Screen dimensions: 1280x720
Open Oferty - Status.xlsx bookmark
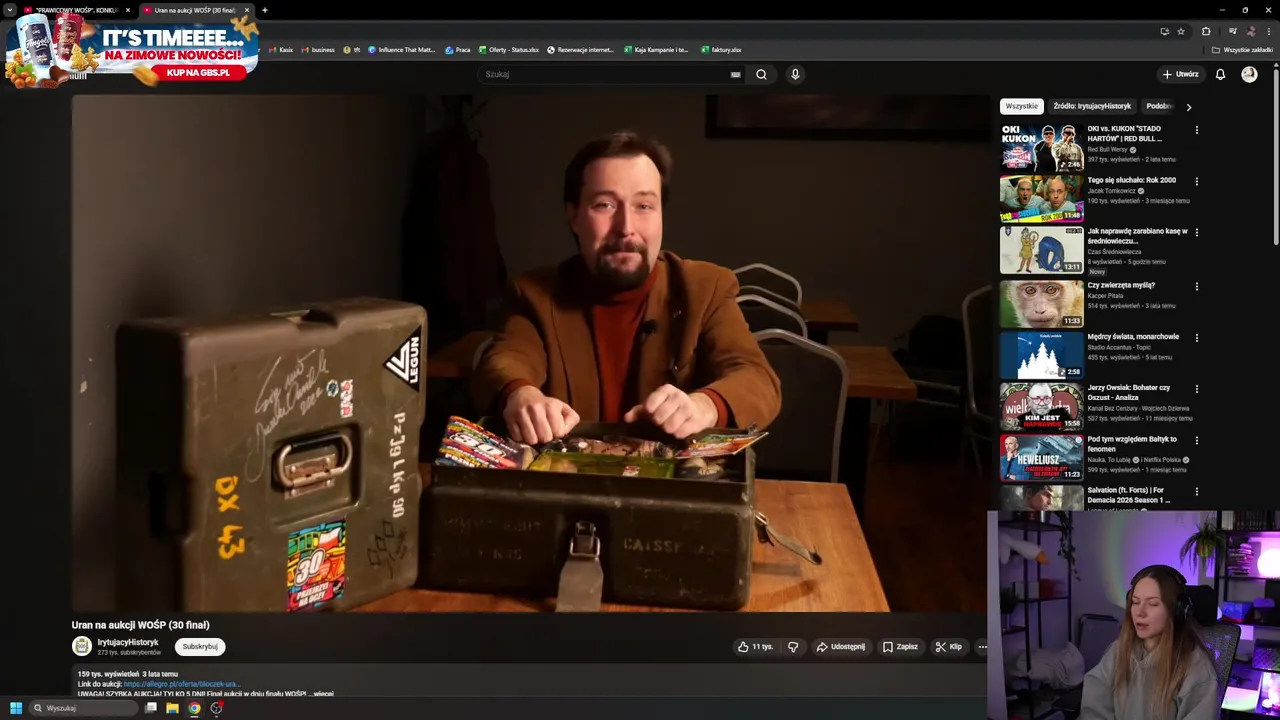pos(509,49)
